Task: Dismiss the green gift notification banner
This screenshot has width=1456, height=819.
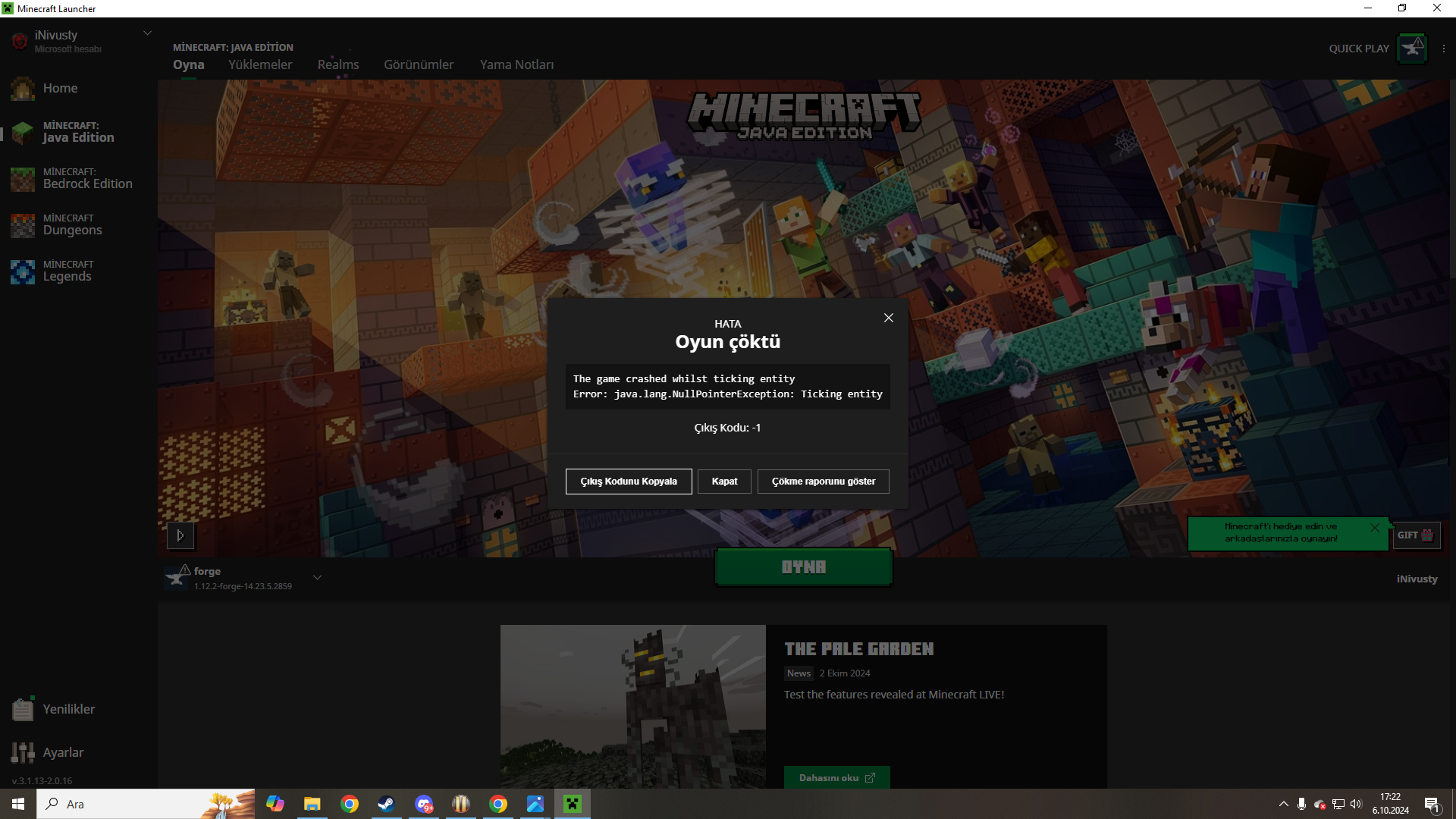Action: (x=1375, y=528)
